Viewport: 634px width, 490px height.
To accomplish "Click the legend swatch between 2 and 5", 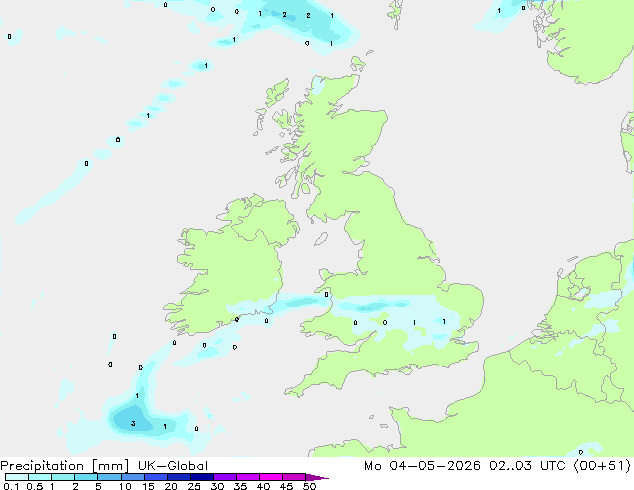I will (x=86, y=477).
